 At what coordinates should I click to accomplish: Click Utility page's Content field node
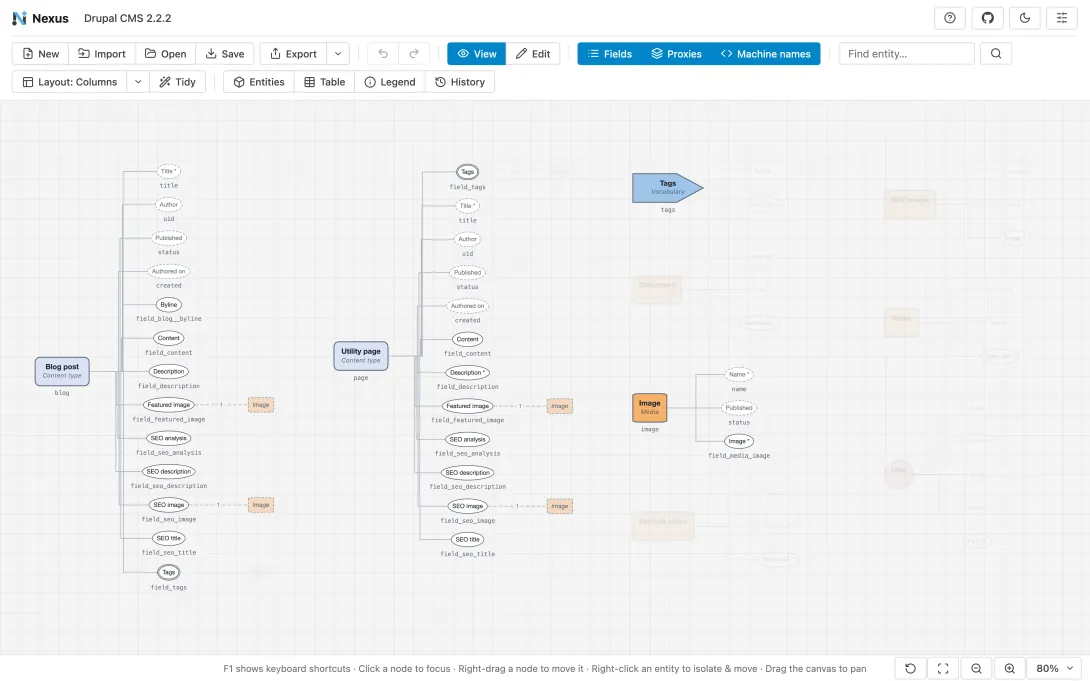[467, 340]
